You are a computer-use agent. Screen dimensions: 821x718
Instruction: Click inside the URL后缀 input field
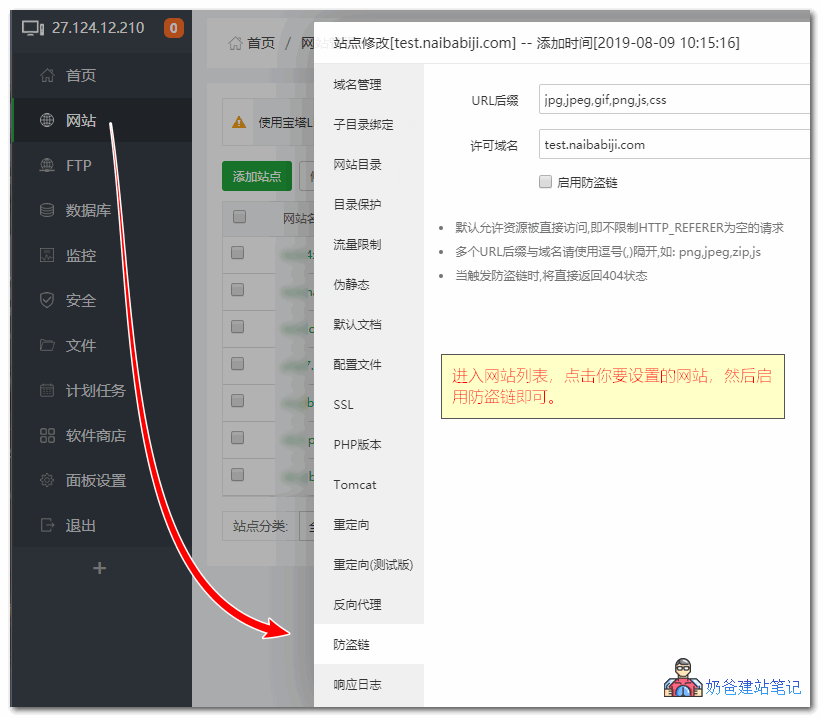point(673,99)
